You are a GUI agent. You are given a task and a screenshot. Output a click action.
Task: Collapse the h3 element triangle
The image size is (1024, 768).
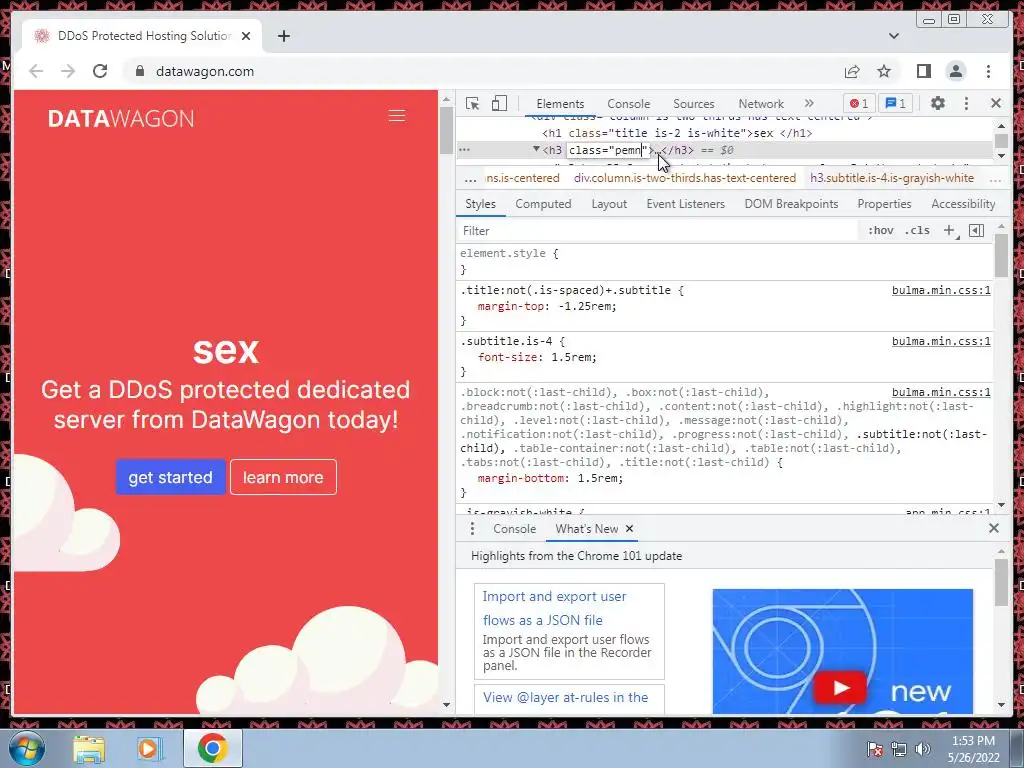(x=536, y=150)
